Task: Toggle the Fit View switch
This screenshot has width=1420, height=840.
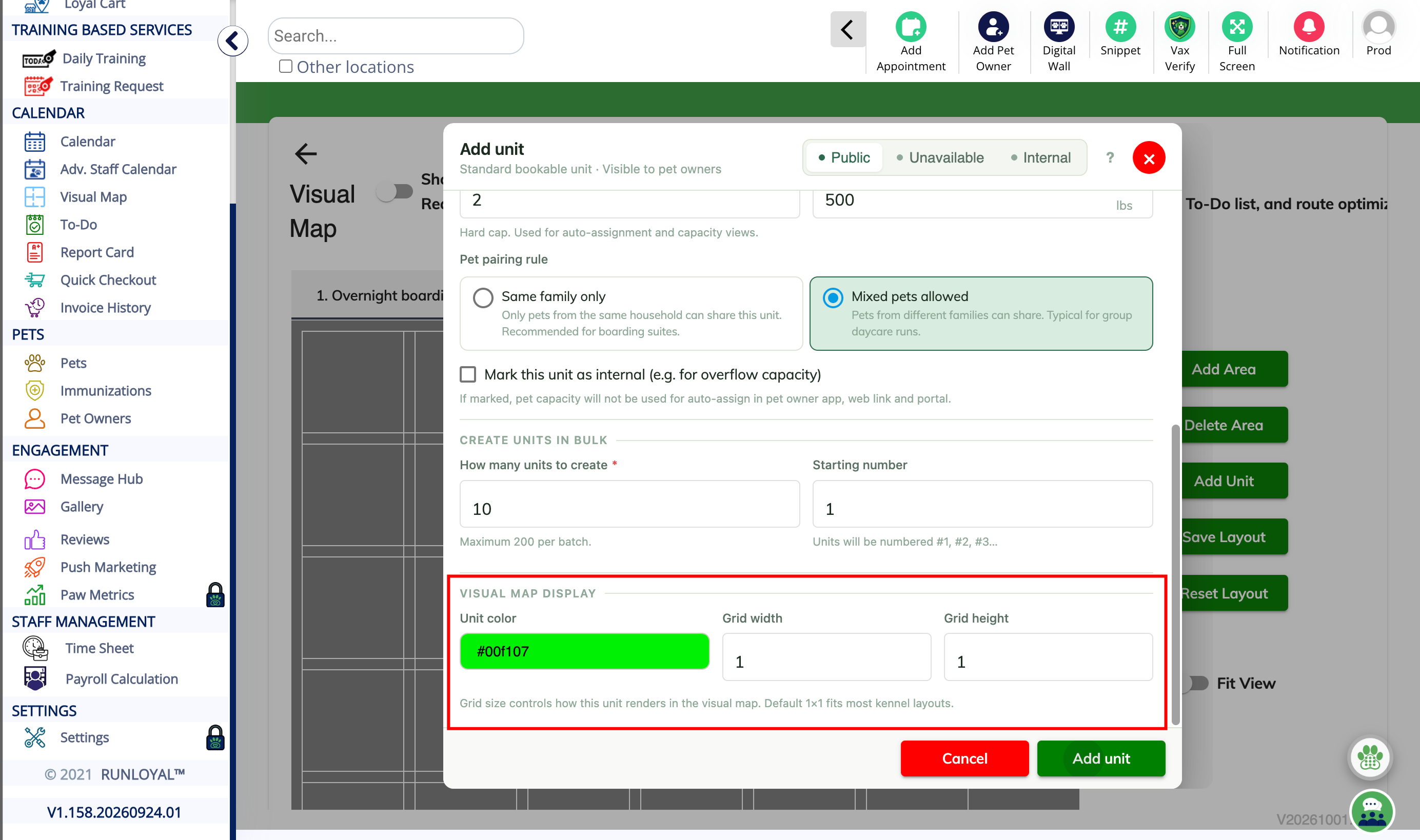Action: tap(1196, 683)
